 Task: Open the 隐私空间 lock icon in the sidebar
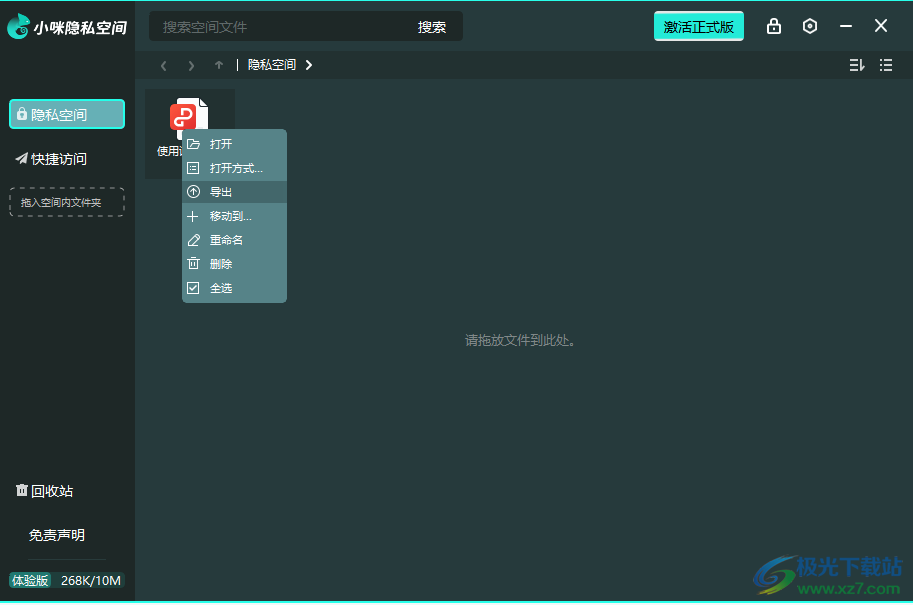click(x=23, y=113)
